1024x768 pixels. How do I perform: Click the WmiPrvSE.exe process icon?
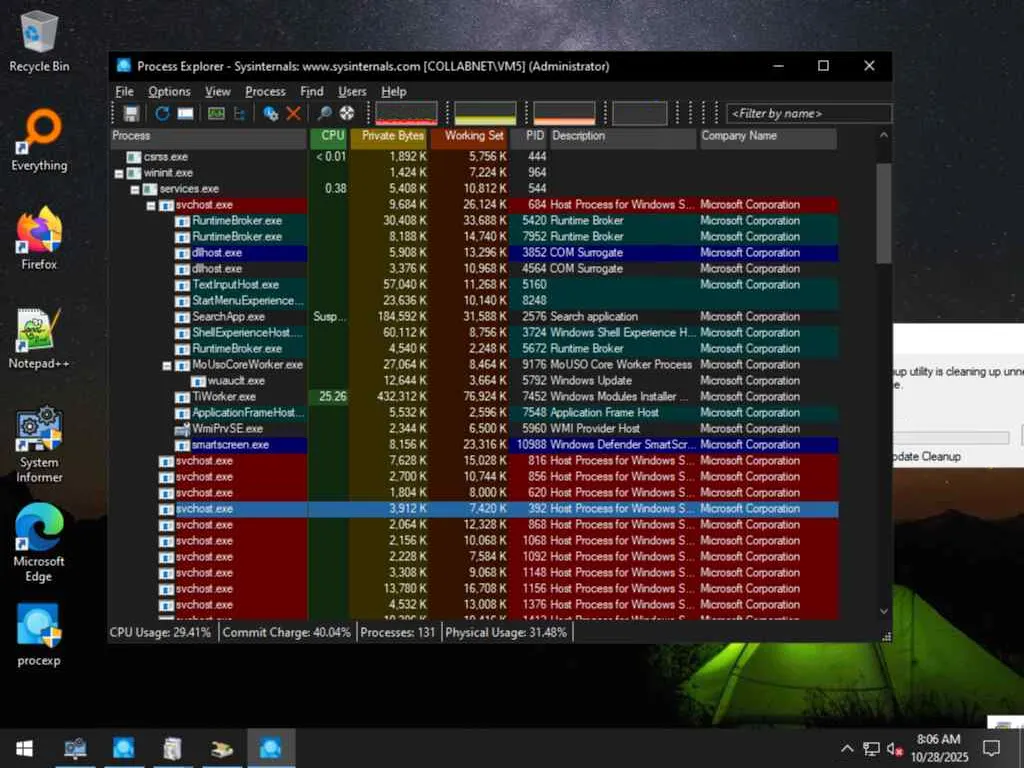(x=182, y=429)
